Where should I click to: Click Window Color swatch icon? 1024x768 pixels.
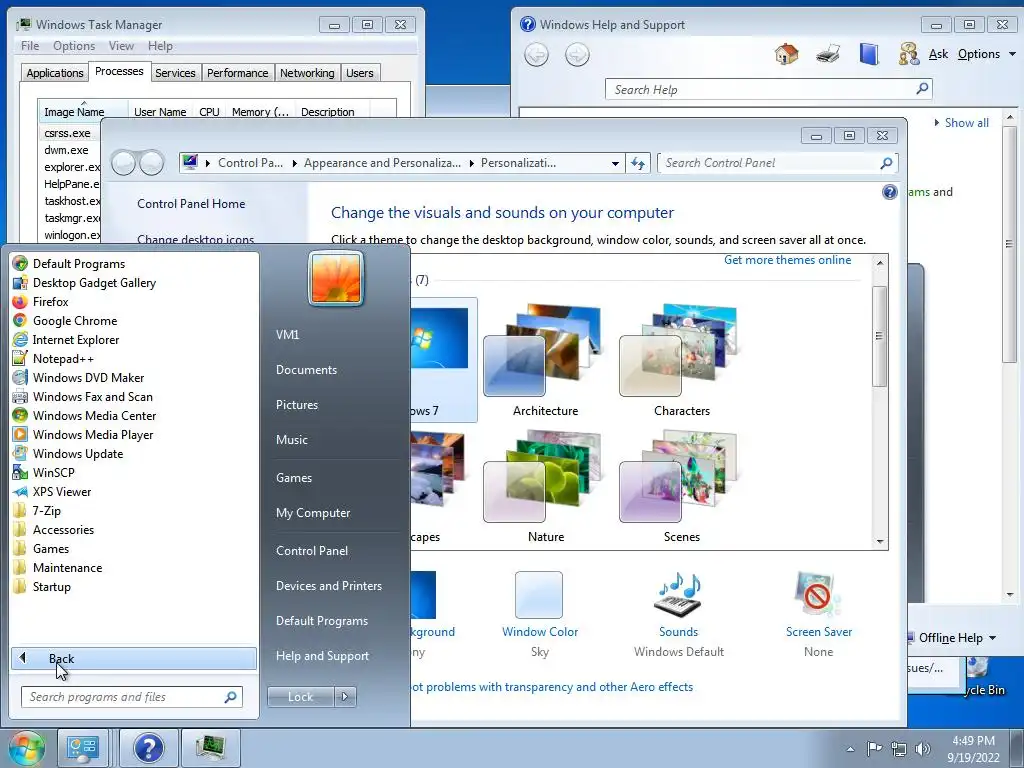pyautogui.click(x=539, y=594)
